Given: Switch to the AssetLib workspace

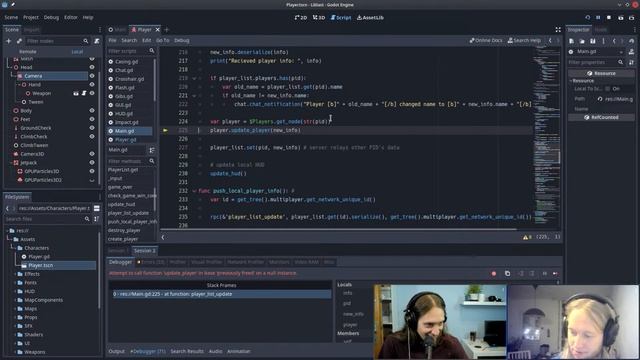Looking at the screenshot, I should pos(370,18).
